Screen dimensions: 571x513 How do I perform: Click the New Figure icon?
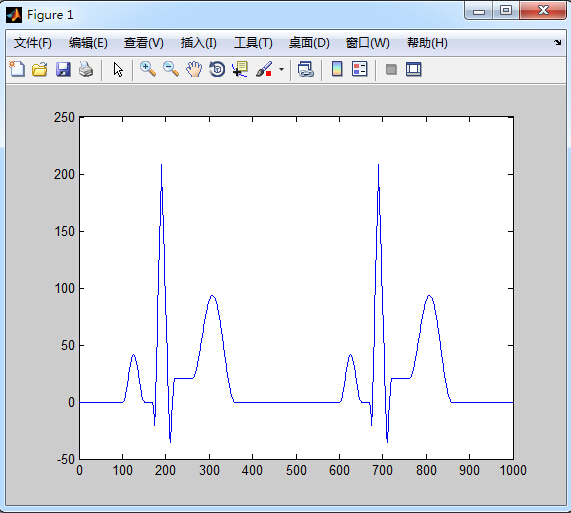coord(17,69)
